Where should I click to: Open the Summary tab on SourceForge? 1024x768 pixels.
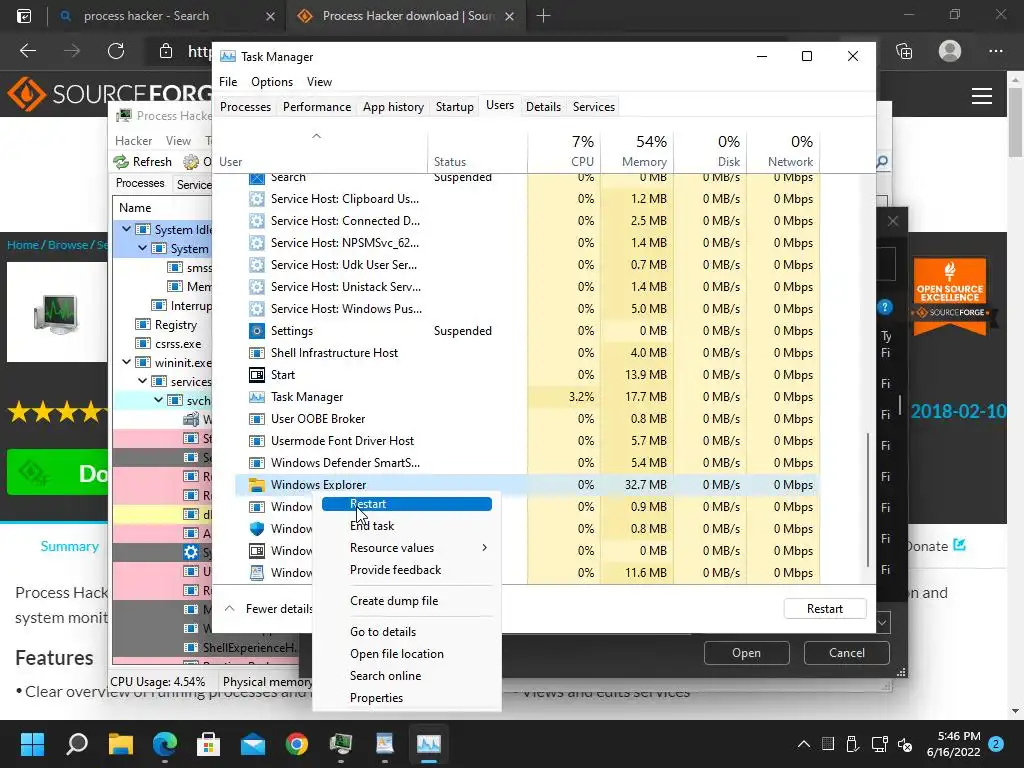point(69,546)
